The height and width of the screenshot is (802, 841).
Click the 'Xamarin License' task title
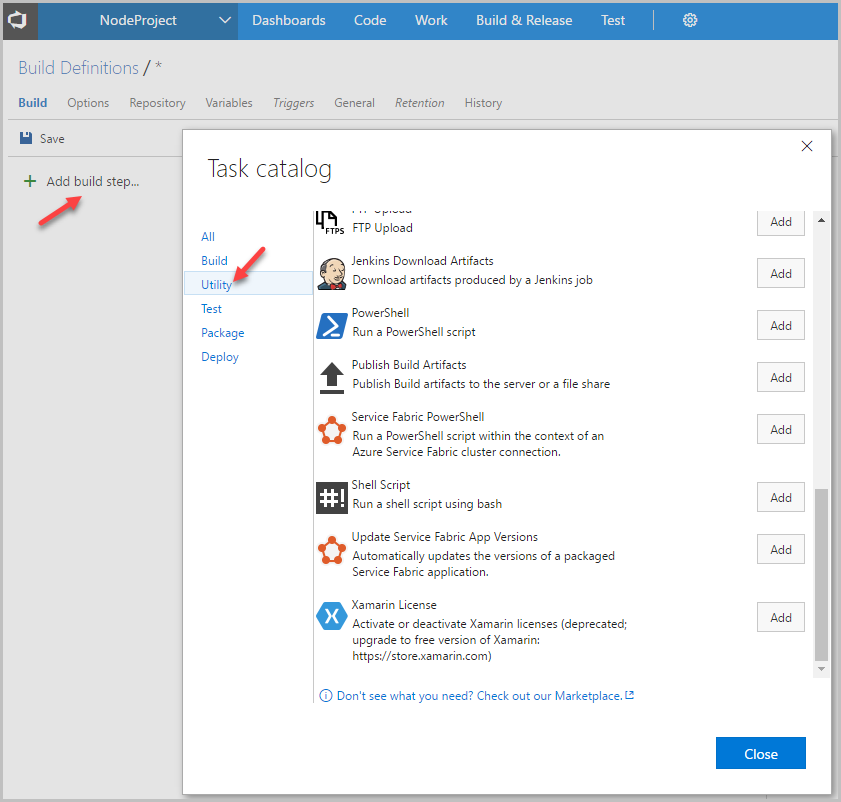point(394,605)
